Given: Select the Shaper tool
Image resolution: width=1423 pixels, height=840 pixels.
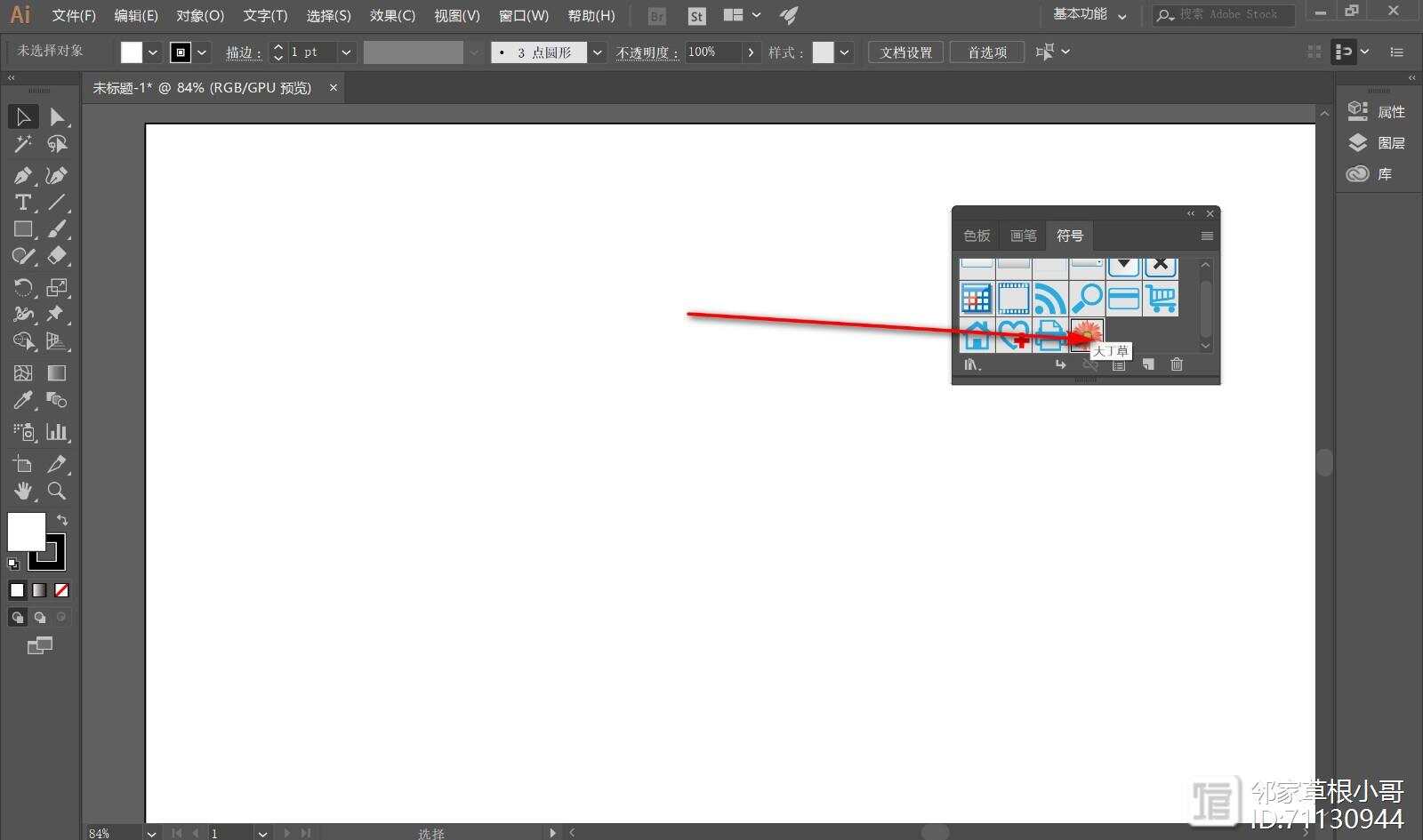Looking at the screenshot, I should 23,256.
